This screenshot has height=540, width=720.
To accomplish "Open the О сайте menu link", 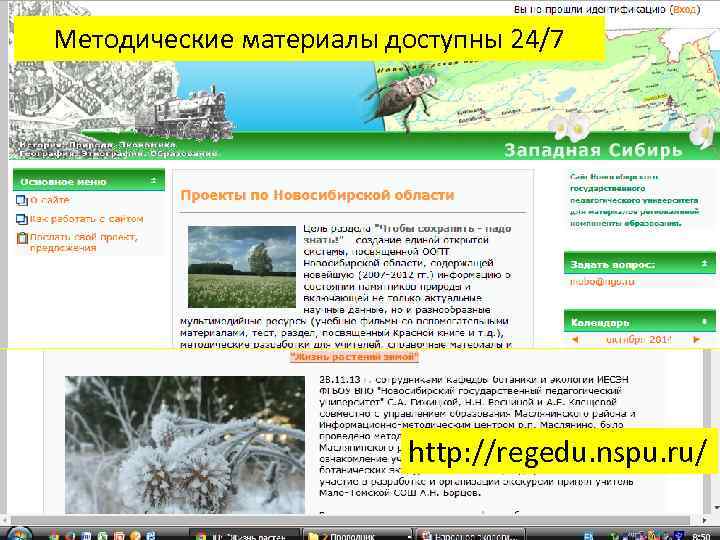I will (x=50, y=200).
